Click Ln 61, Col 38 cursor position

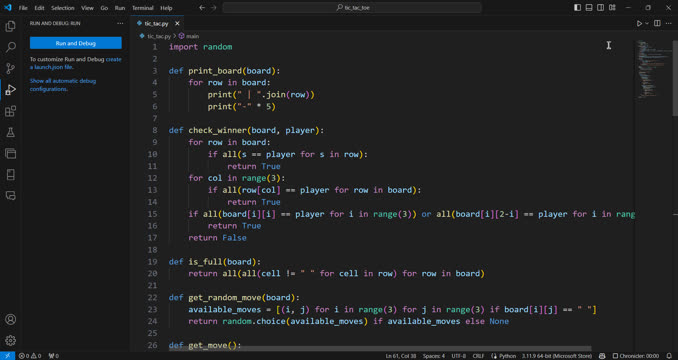401,356
